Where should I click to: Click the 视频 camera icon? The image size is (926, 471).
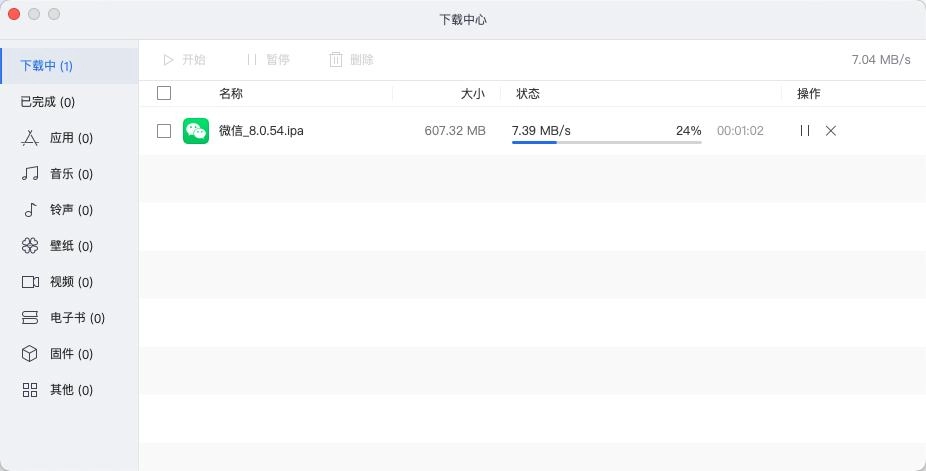coord(30,282)
